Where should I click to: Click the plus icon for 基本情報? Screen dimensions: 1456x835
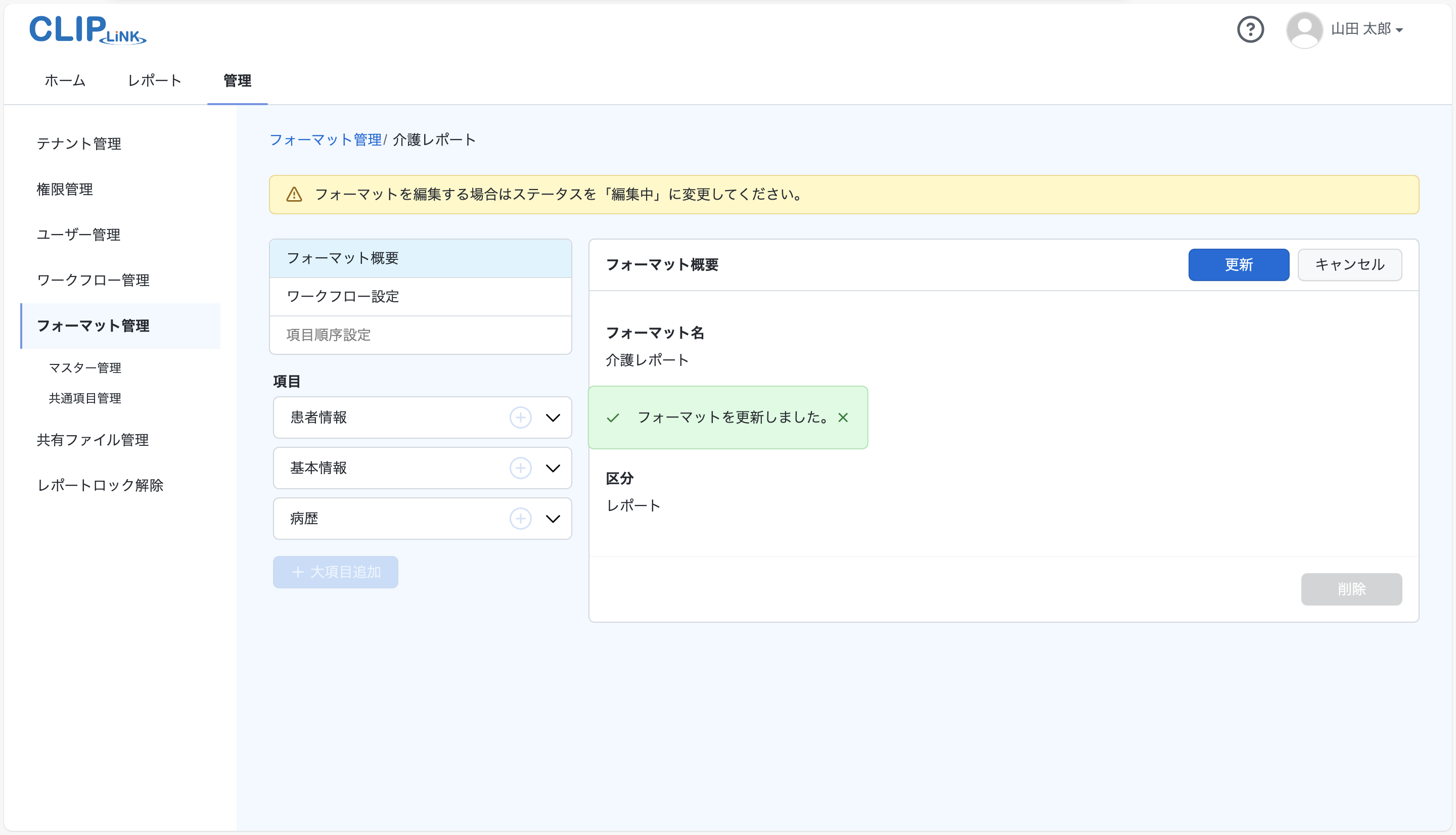[x=520, y=468]
